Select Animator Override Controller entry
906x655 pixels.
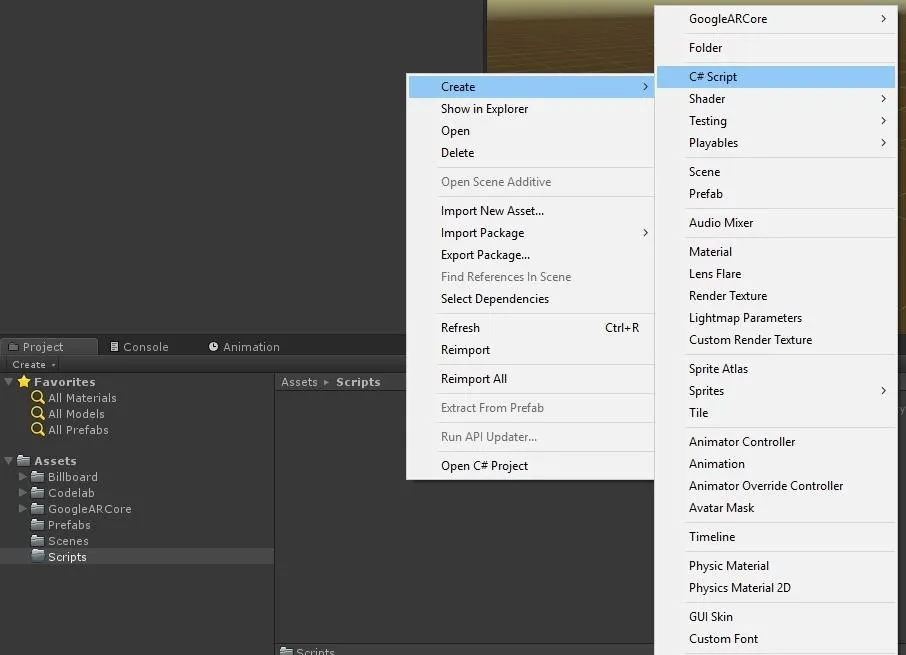776,486
